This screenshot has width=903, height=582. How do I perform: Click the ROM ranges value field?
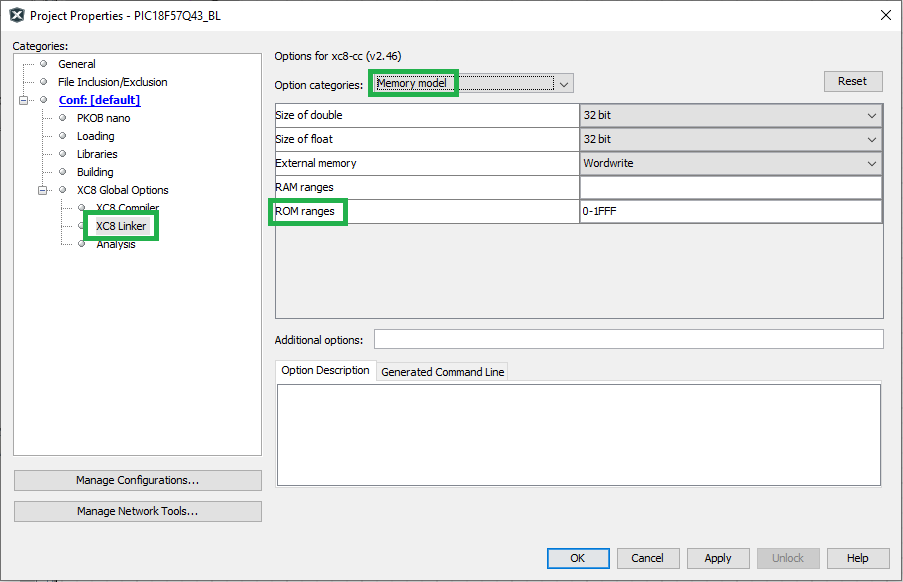730,212
